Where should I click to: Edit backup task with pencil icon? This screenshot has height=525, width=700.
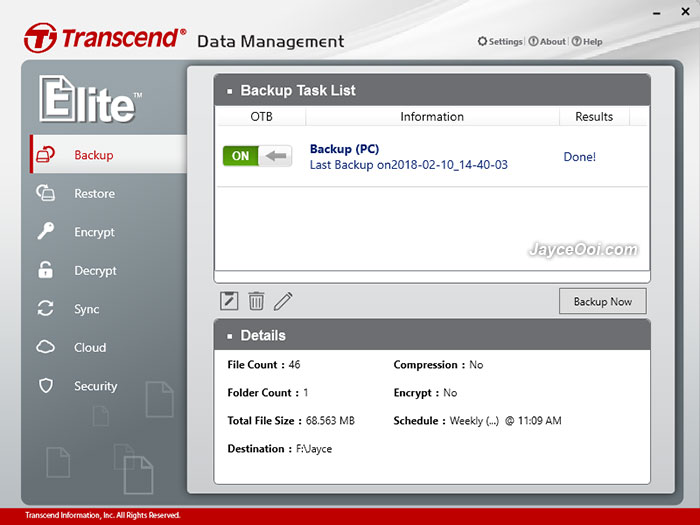[283, 301]
